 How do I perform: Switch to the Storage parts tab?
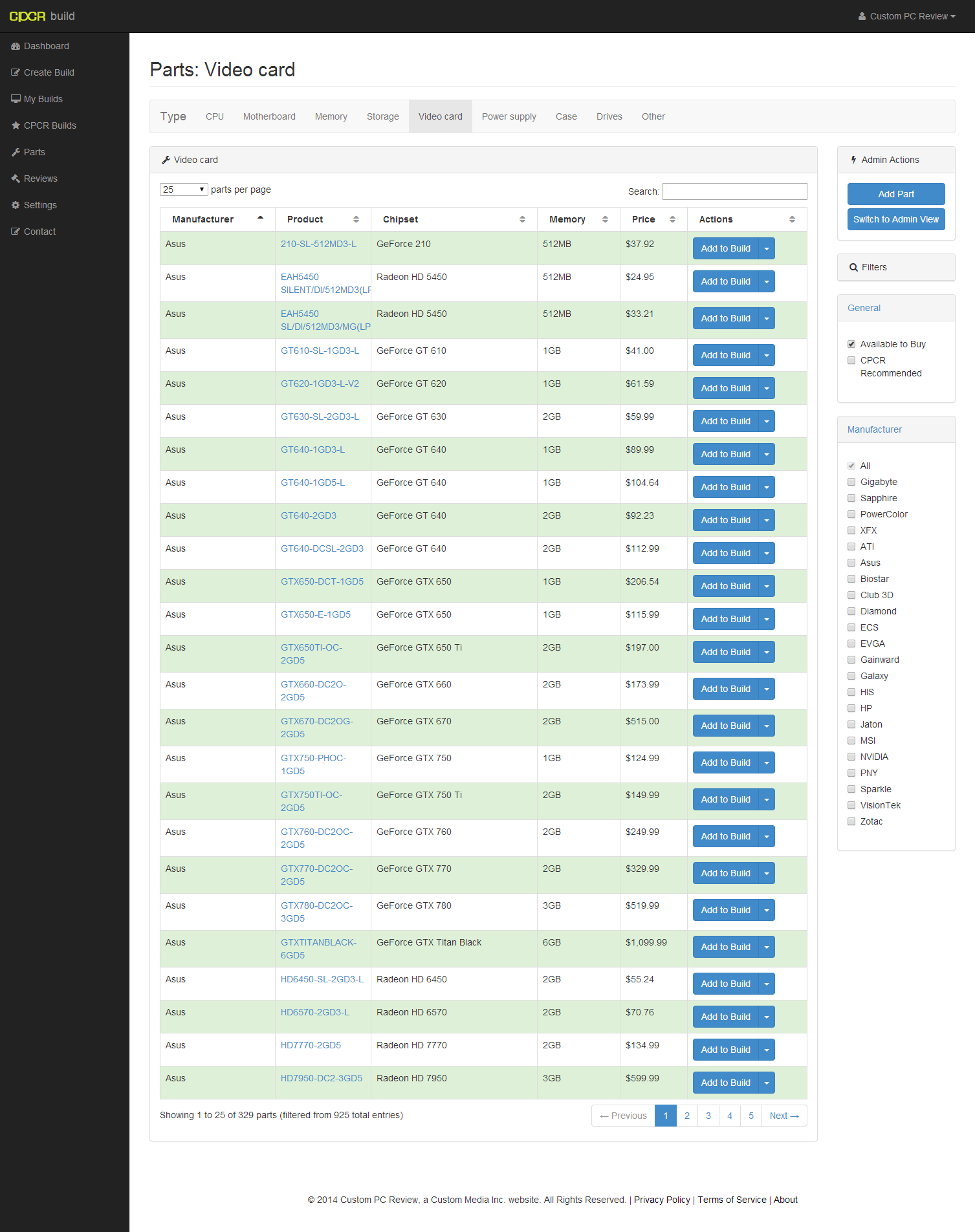click(x=383, y=116)
